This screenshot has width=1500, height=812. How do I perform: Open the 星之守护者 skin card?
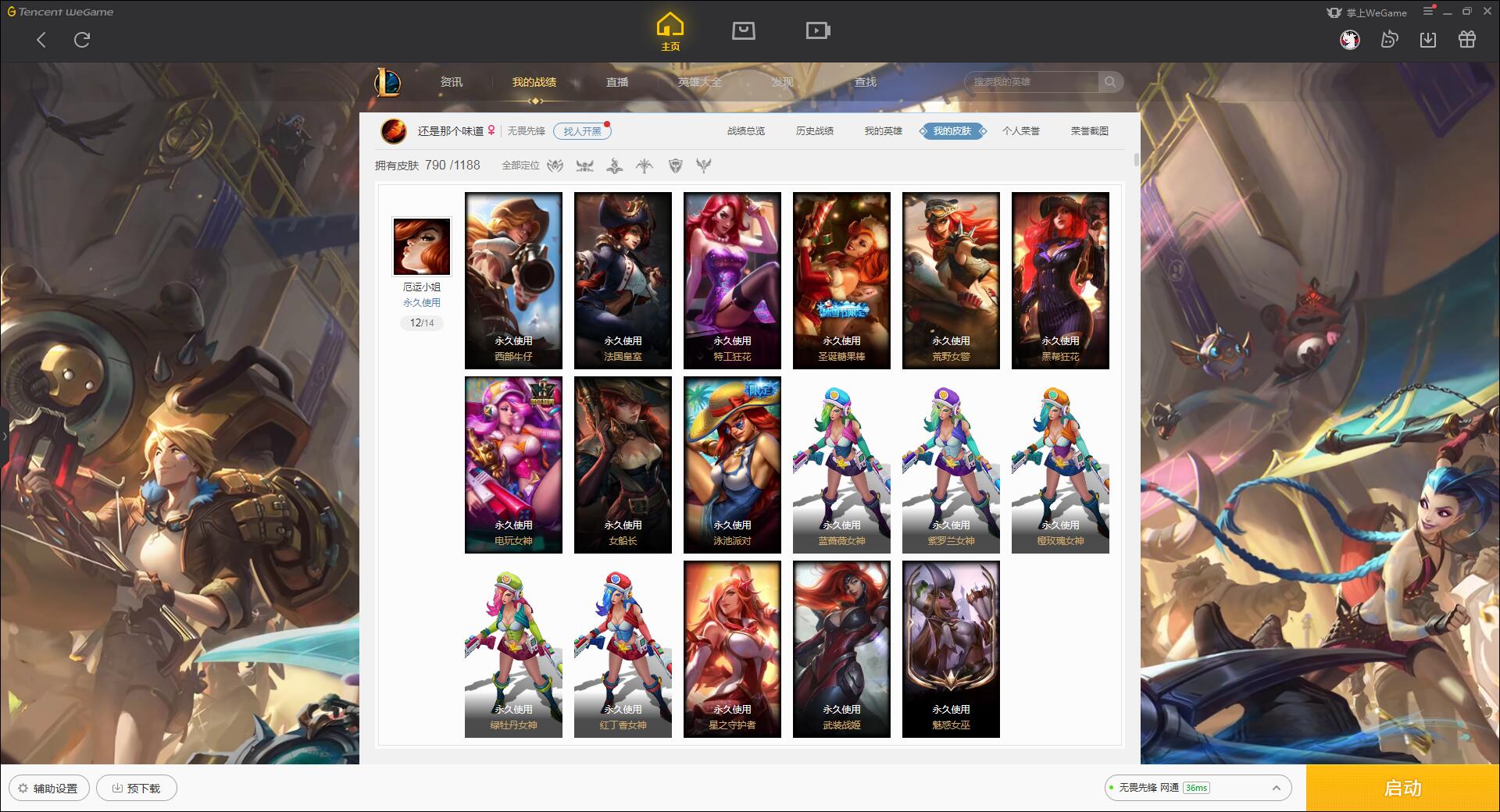[732, 649]
